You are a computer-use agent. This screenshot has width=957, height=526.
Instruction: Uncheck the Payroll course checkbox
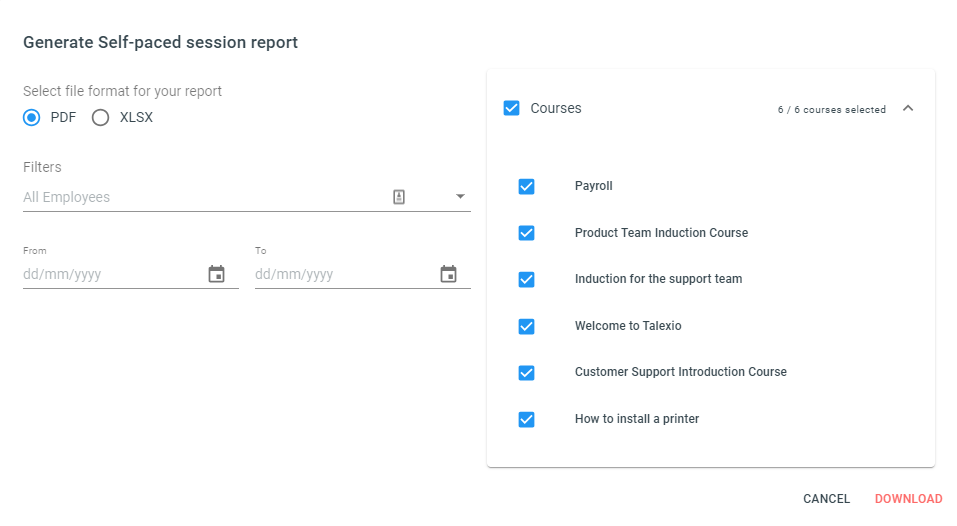(x=526, y=186)
